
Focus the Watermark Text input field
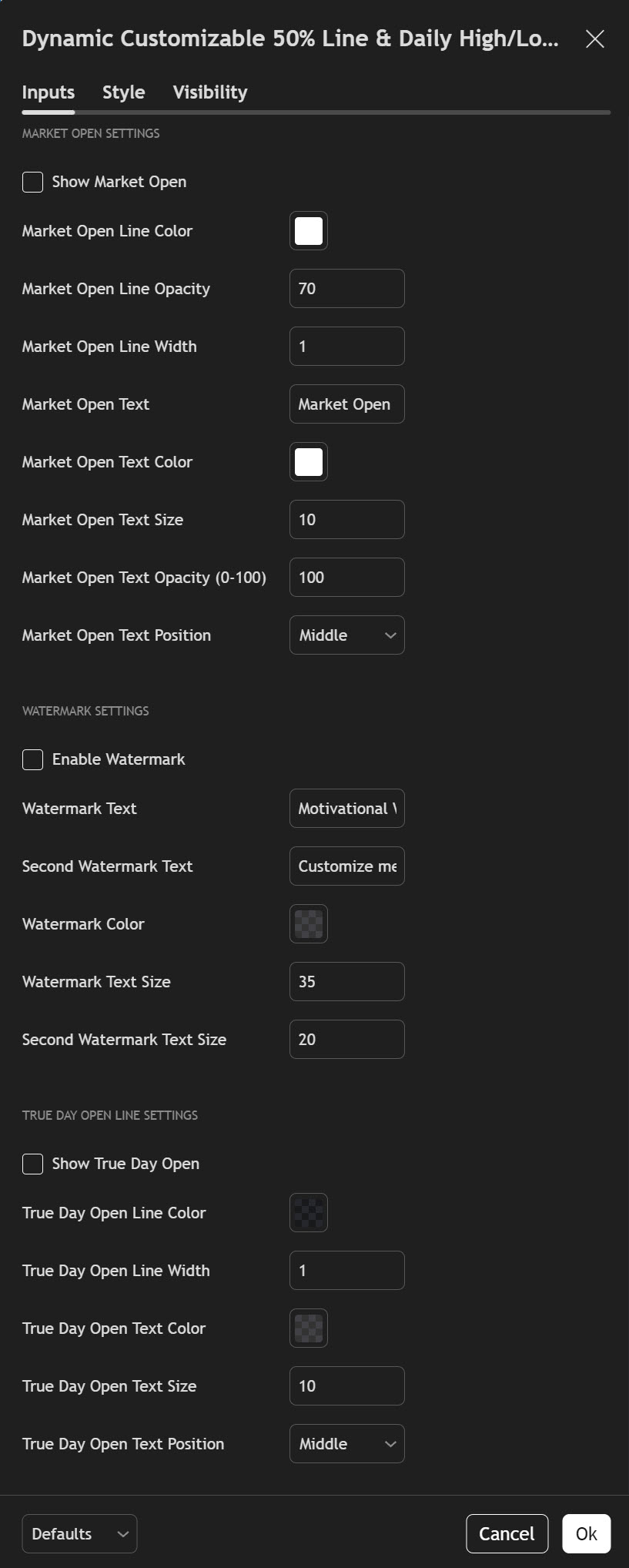(x=346, y=809)
